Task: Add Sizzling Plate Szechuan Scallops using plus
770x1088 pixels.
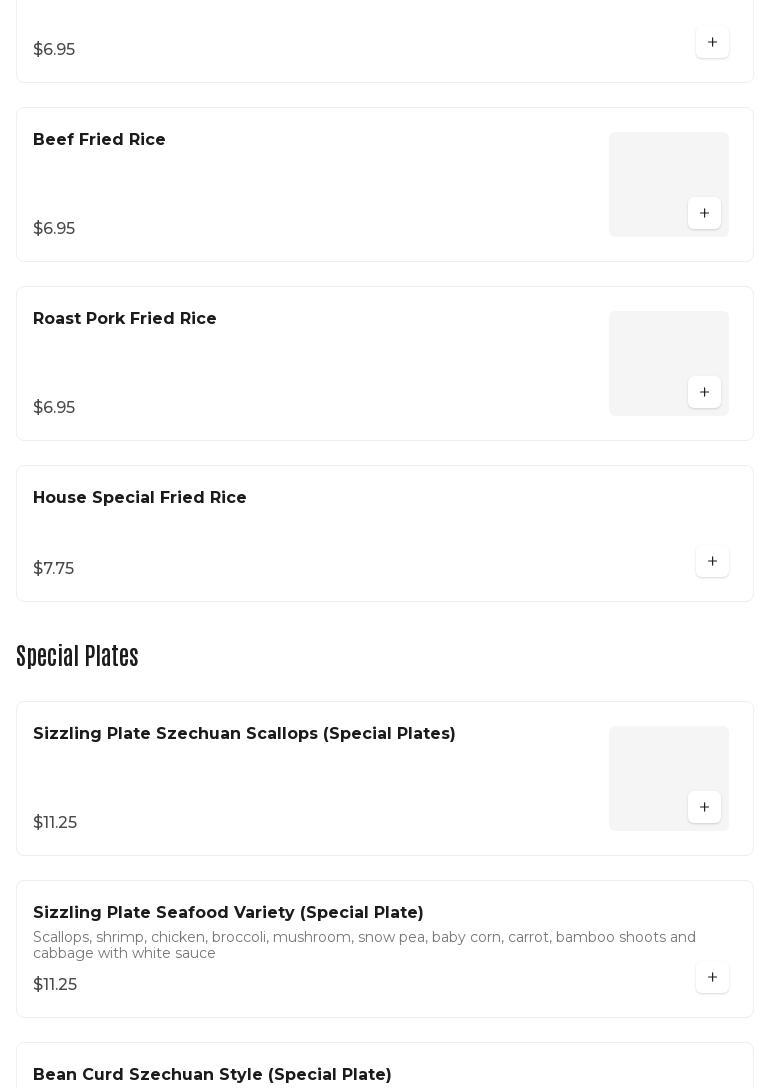Action: pos(704,808)
